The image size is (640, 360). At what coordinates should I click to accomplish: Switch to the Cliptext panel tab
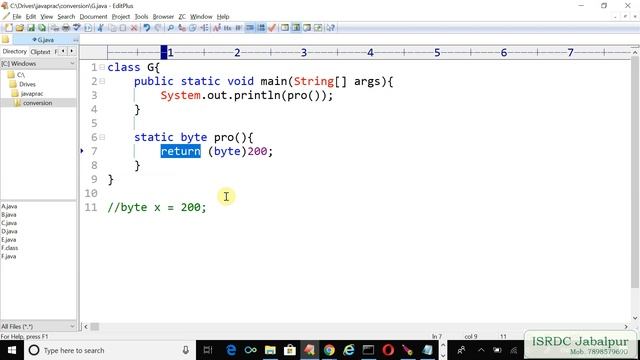[x=40, y=52]
